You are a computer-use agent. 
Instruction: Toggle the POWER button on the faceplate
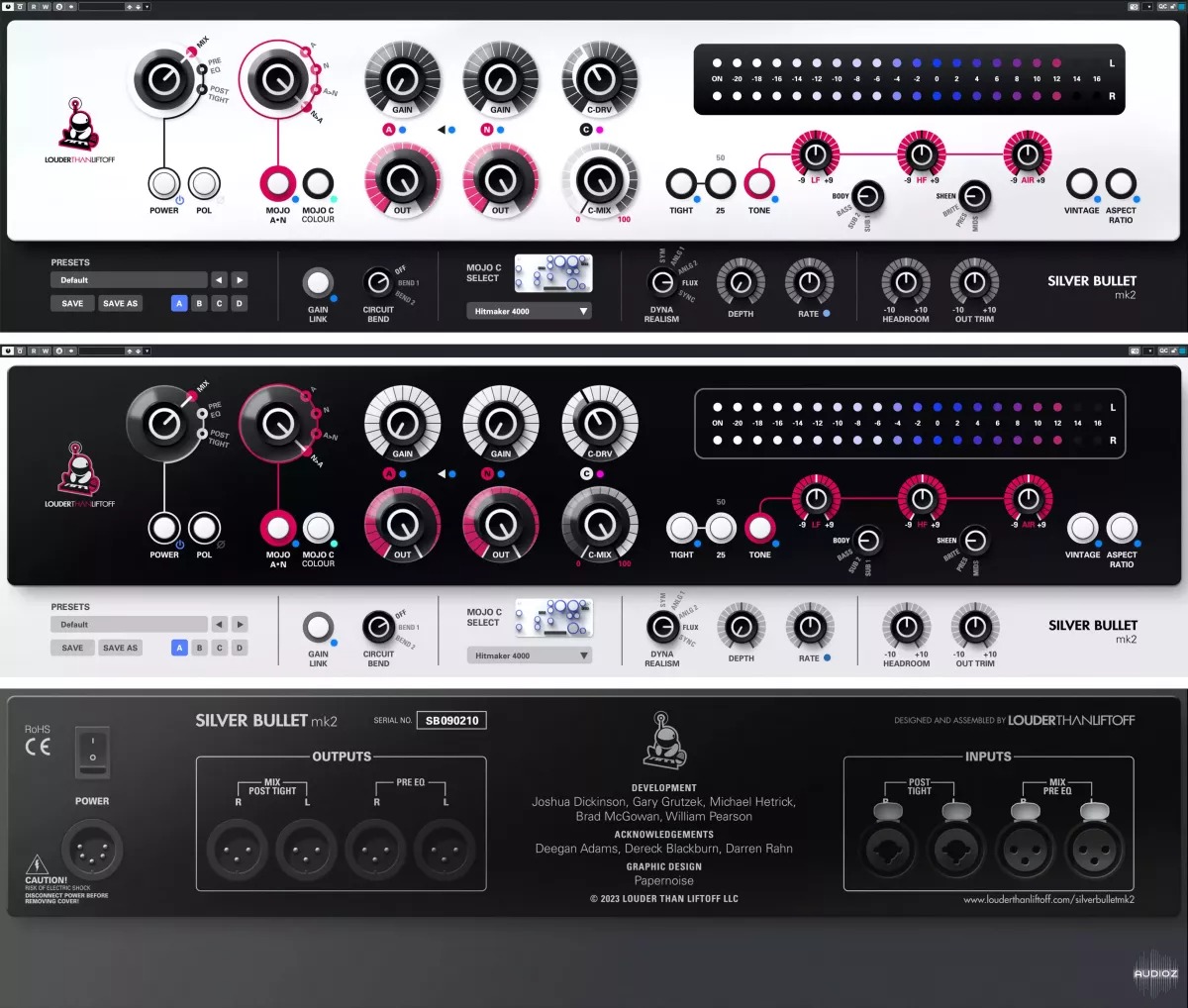tap(163, 183)
